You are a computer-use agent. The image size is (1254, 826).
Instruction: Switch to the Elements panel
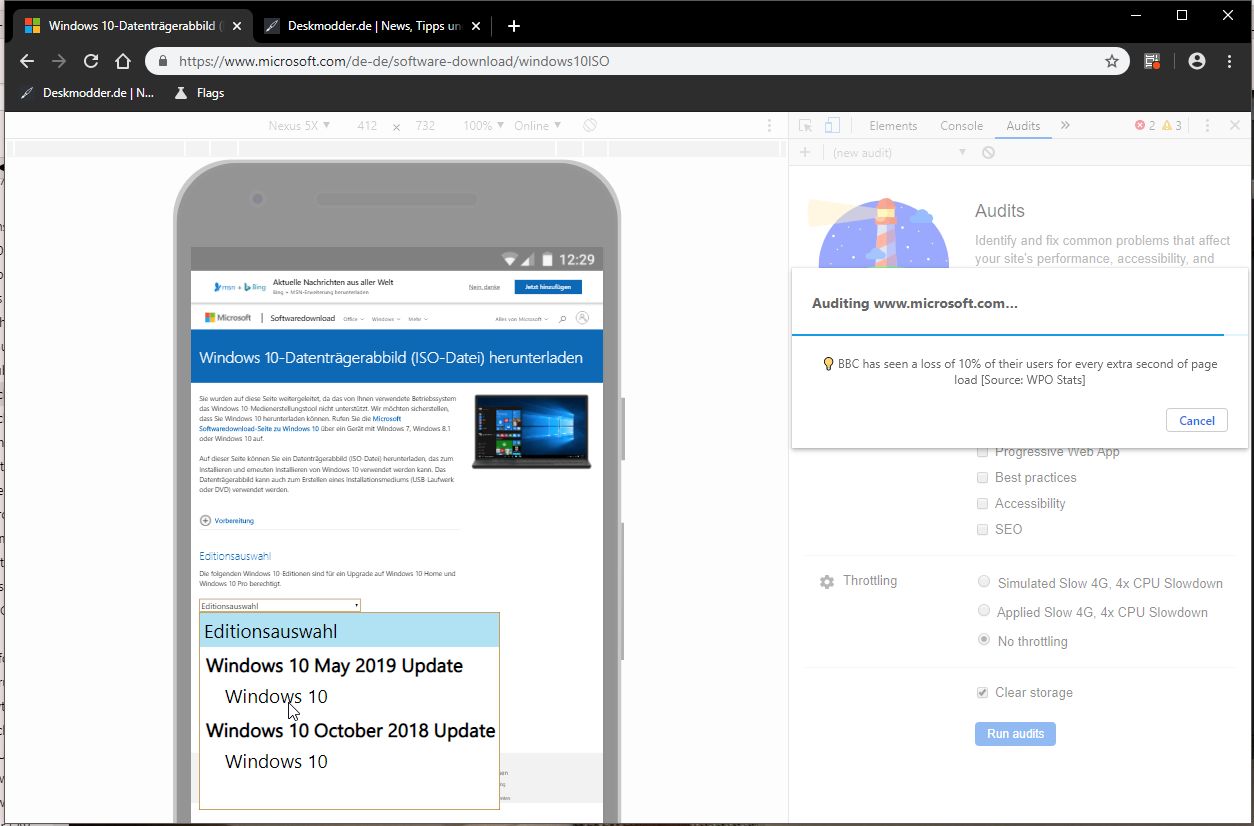tap(893, 126)
